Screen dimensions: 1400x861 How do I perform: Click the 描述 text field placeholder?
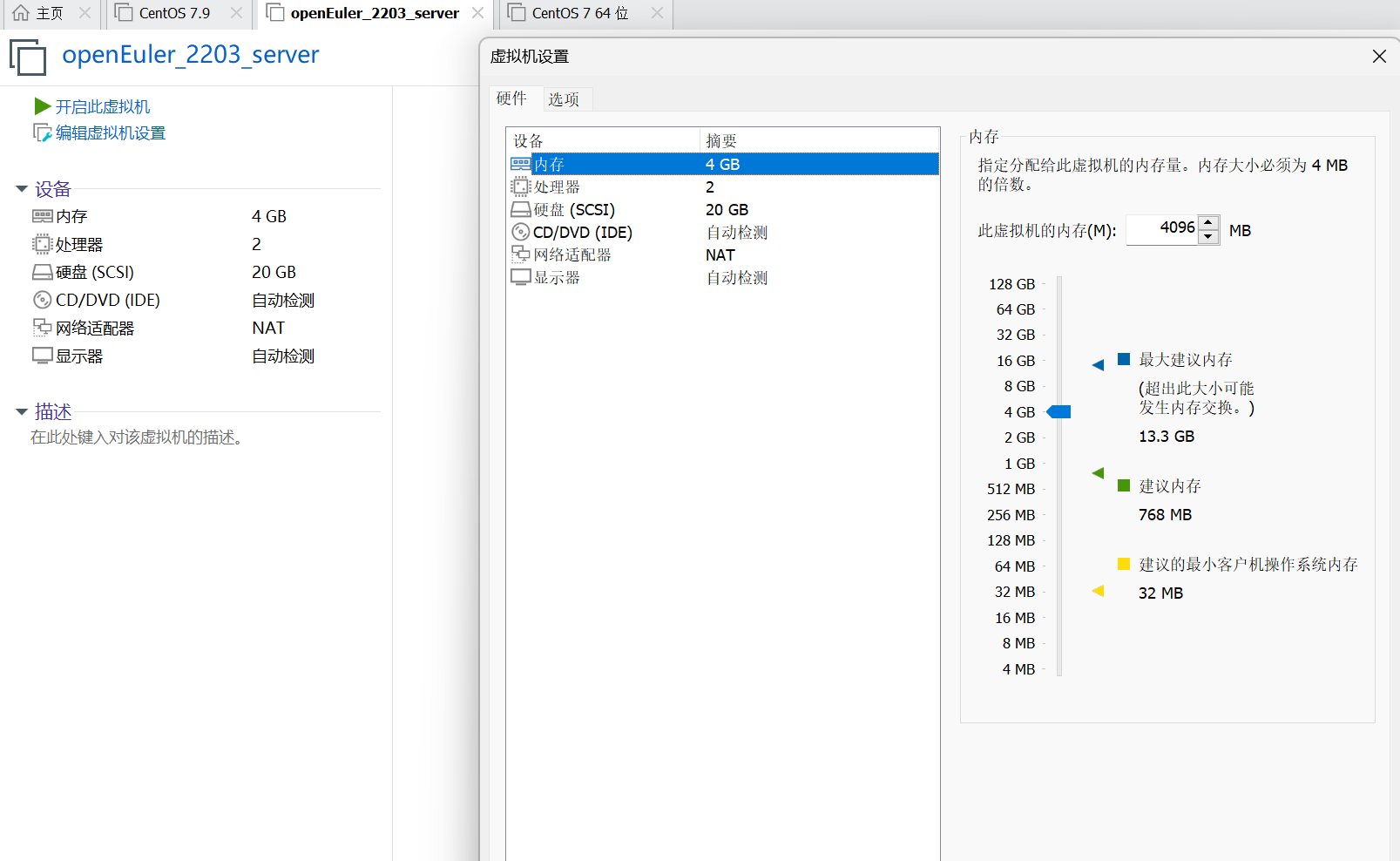click(x=137, y=437)
